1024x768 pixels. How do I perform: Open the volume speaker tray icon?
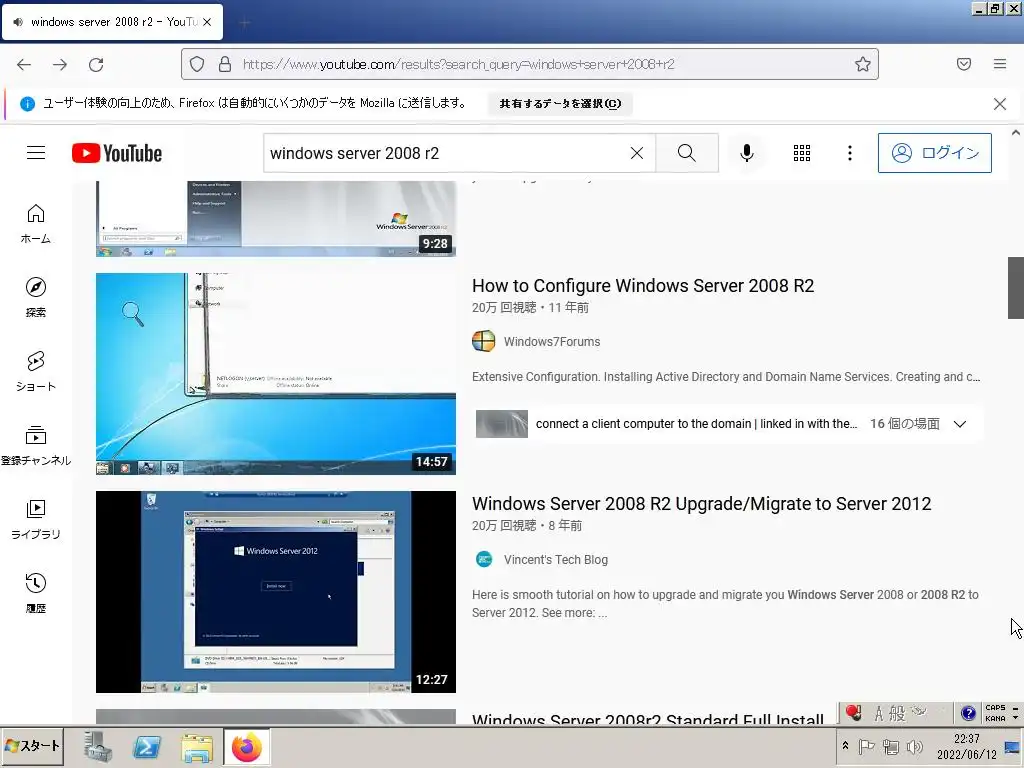coord(915,746)
